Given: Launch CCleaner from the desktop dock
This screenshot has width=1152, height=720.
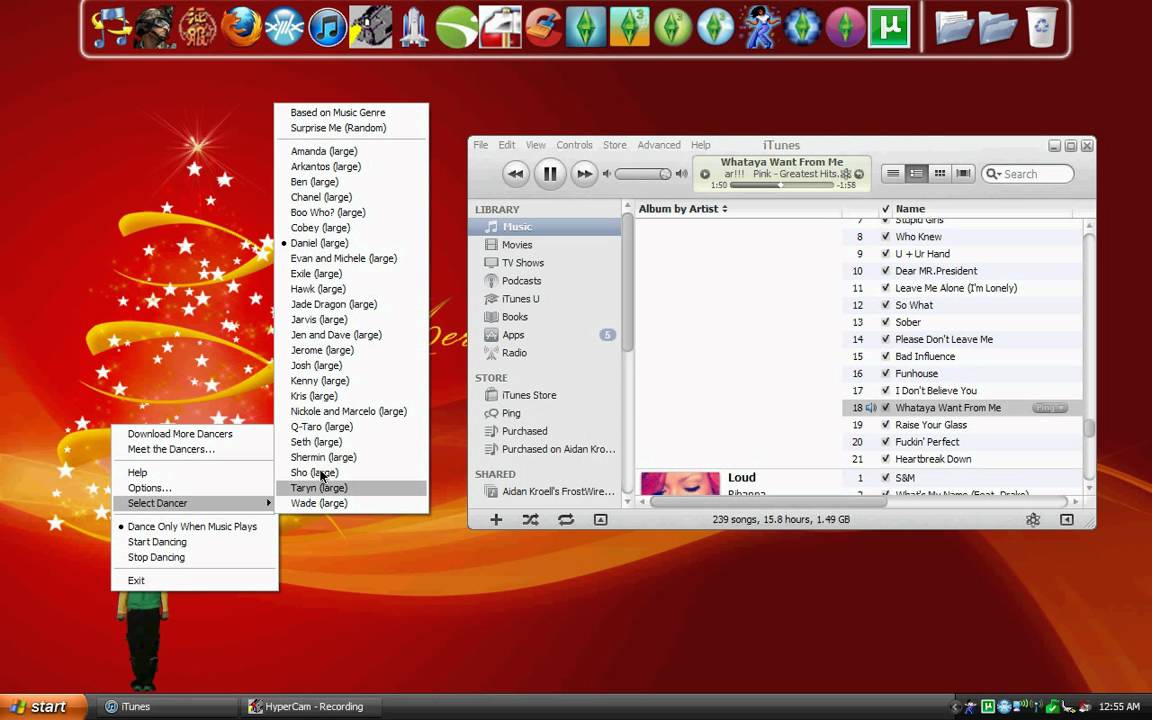Looking at the screenshot, I should 544,28.
